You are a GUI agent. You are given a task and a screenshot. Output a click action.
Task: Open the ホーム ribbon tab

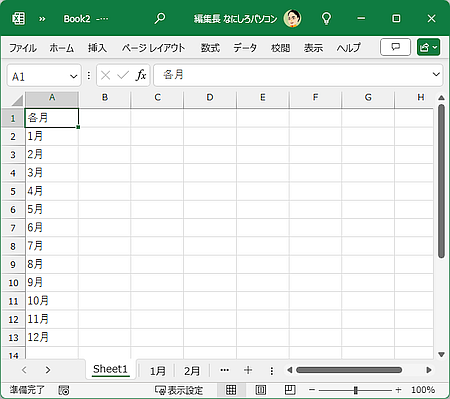coord(62,48)
